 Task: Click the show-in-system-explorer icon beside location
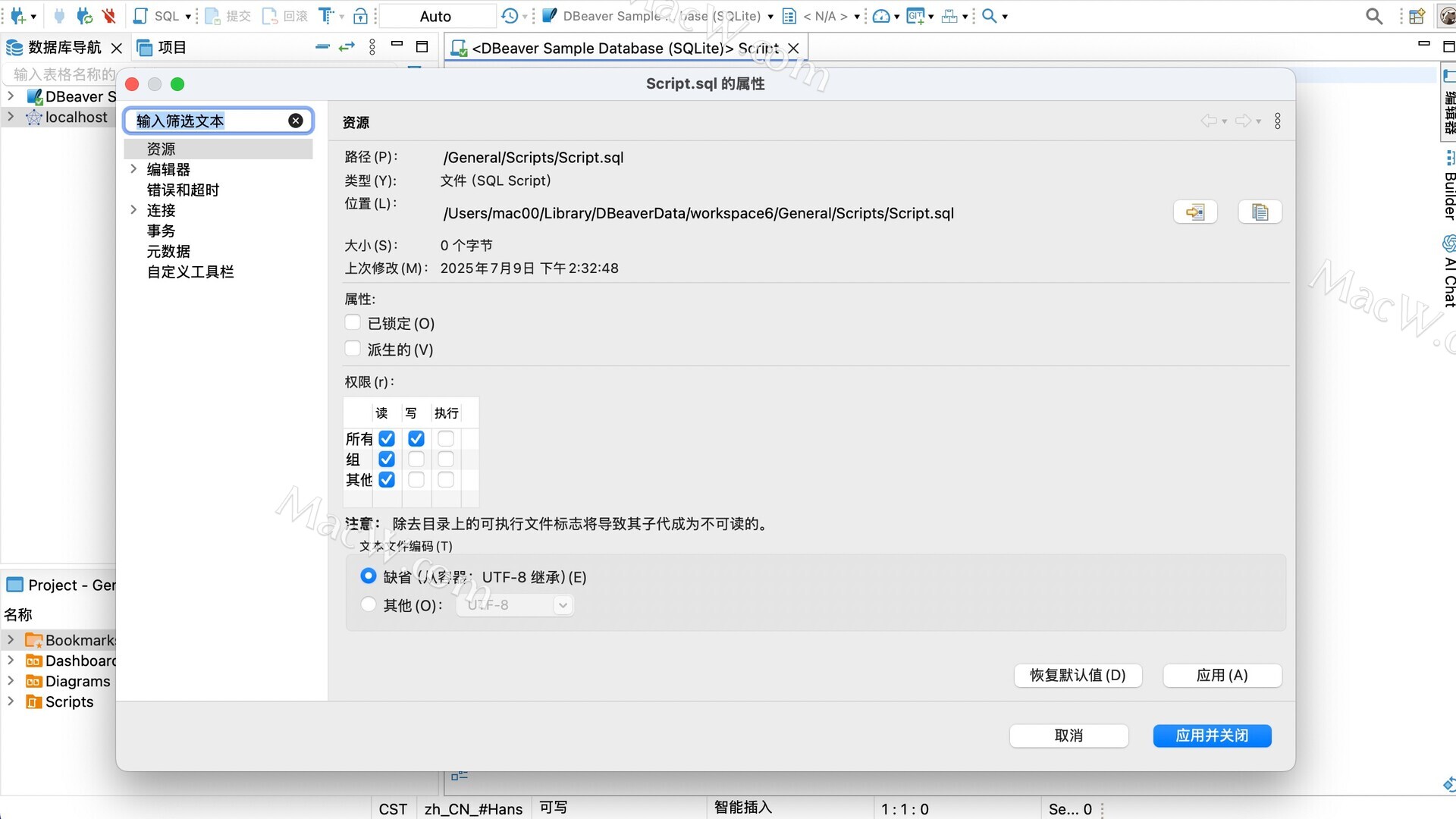point(1195,212)
